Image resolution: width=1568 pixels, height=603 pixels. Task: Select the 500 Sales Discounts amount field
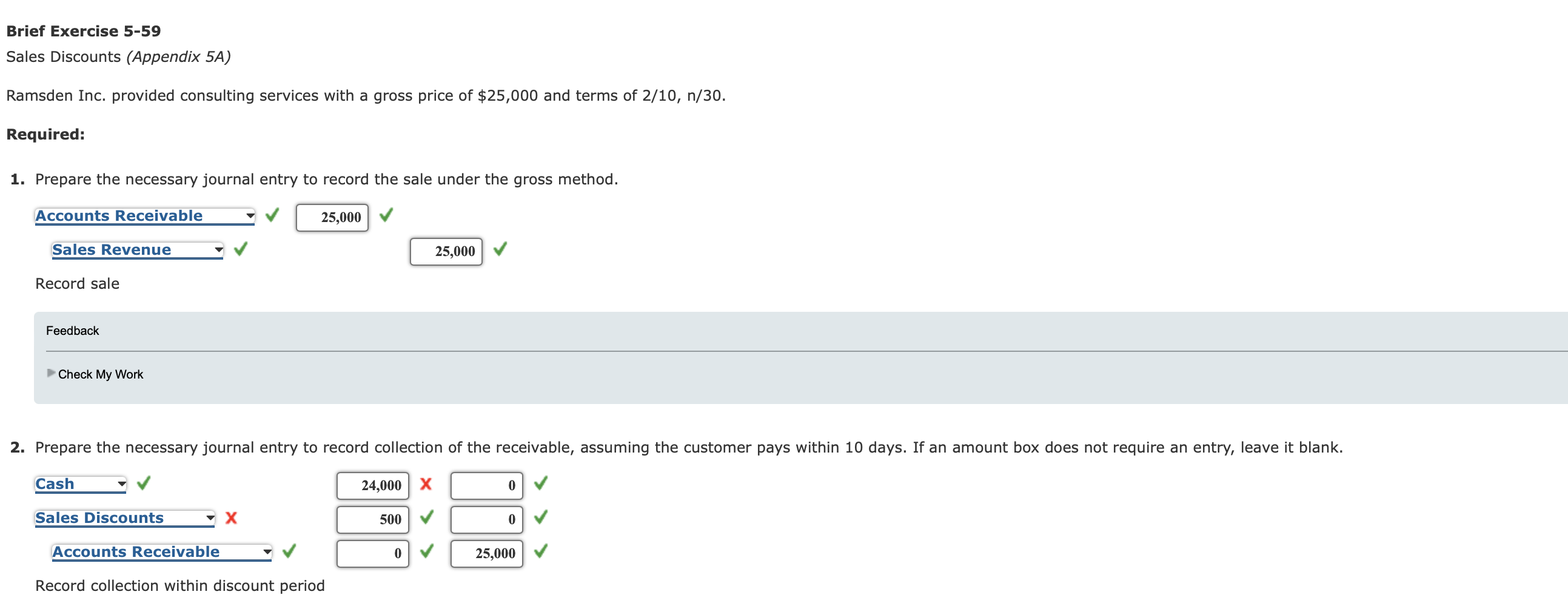[x=372, y=519]
